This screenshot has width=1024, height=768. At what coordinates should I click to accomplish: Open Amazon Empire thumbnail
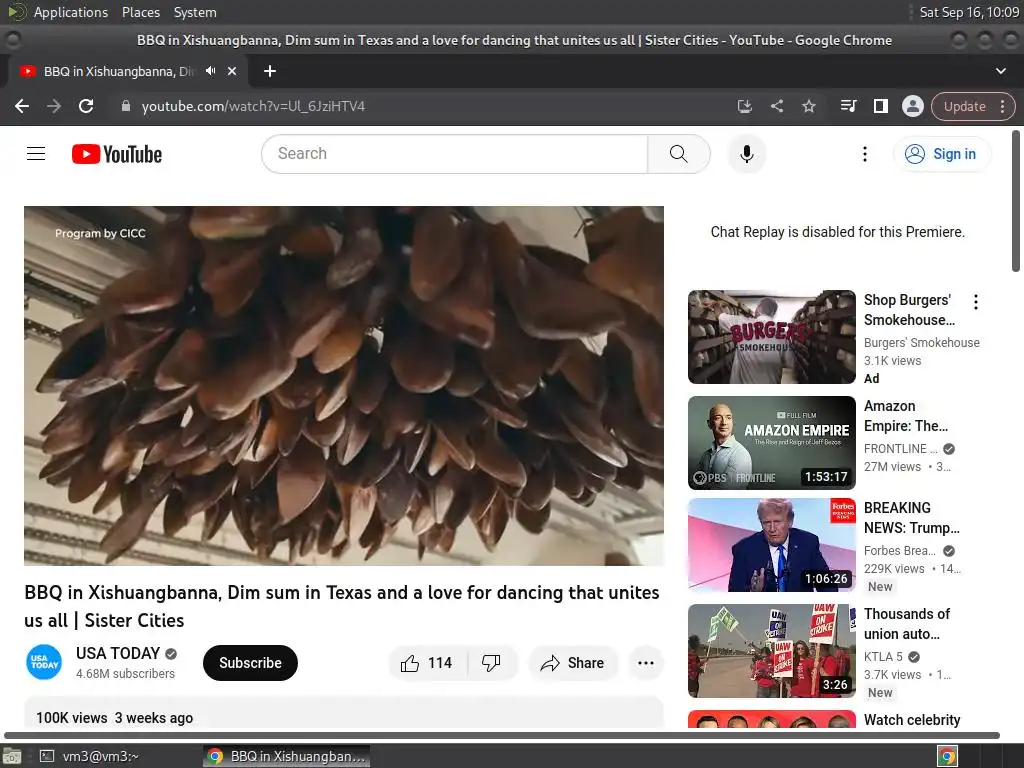pos(771,443)
